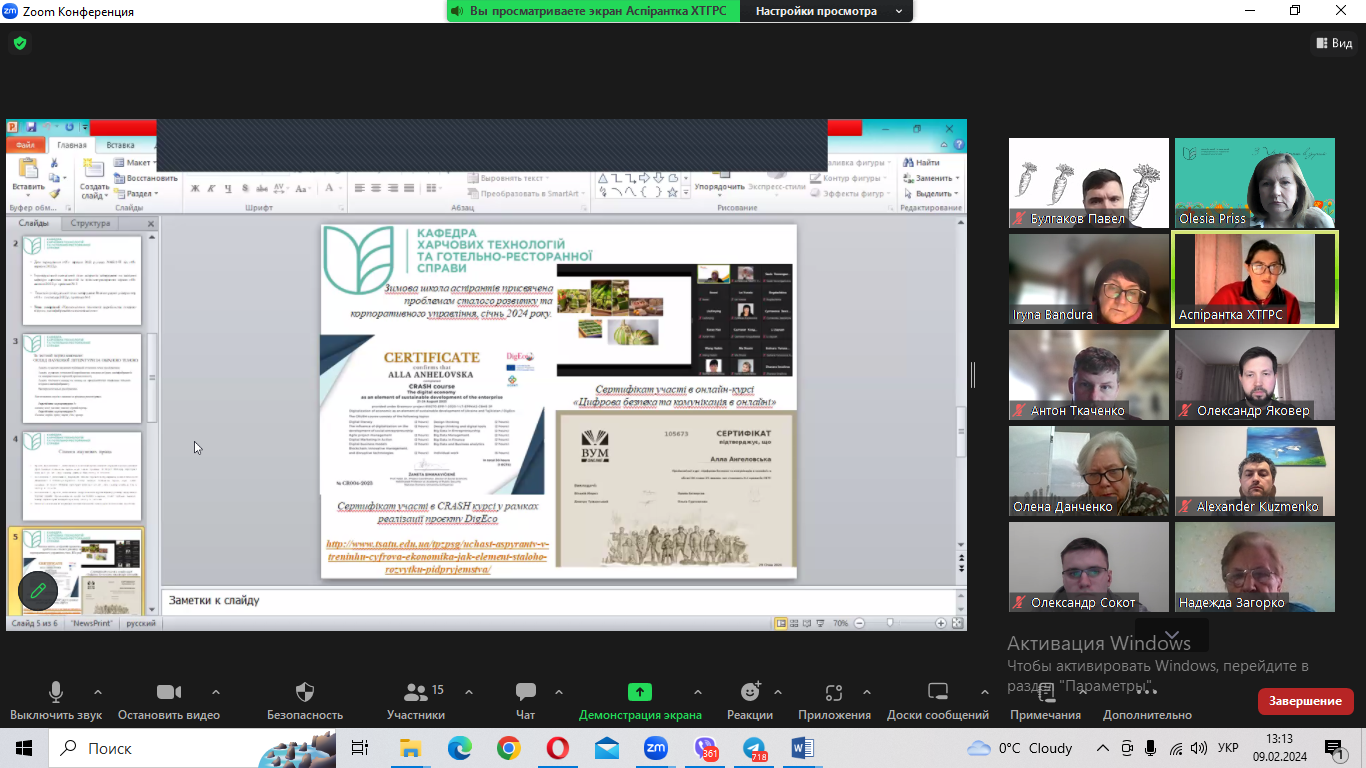
Task: Open the Layout (Макет) dropdown
Action: point(135,163)
